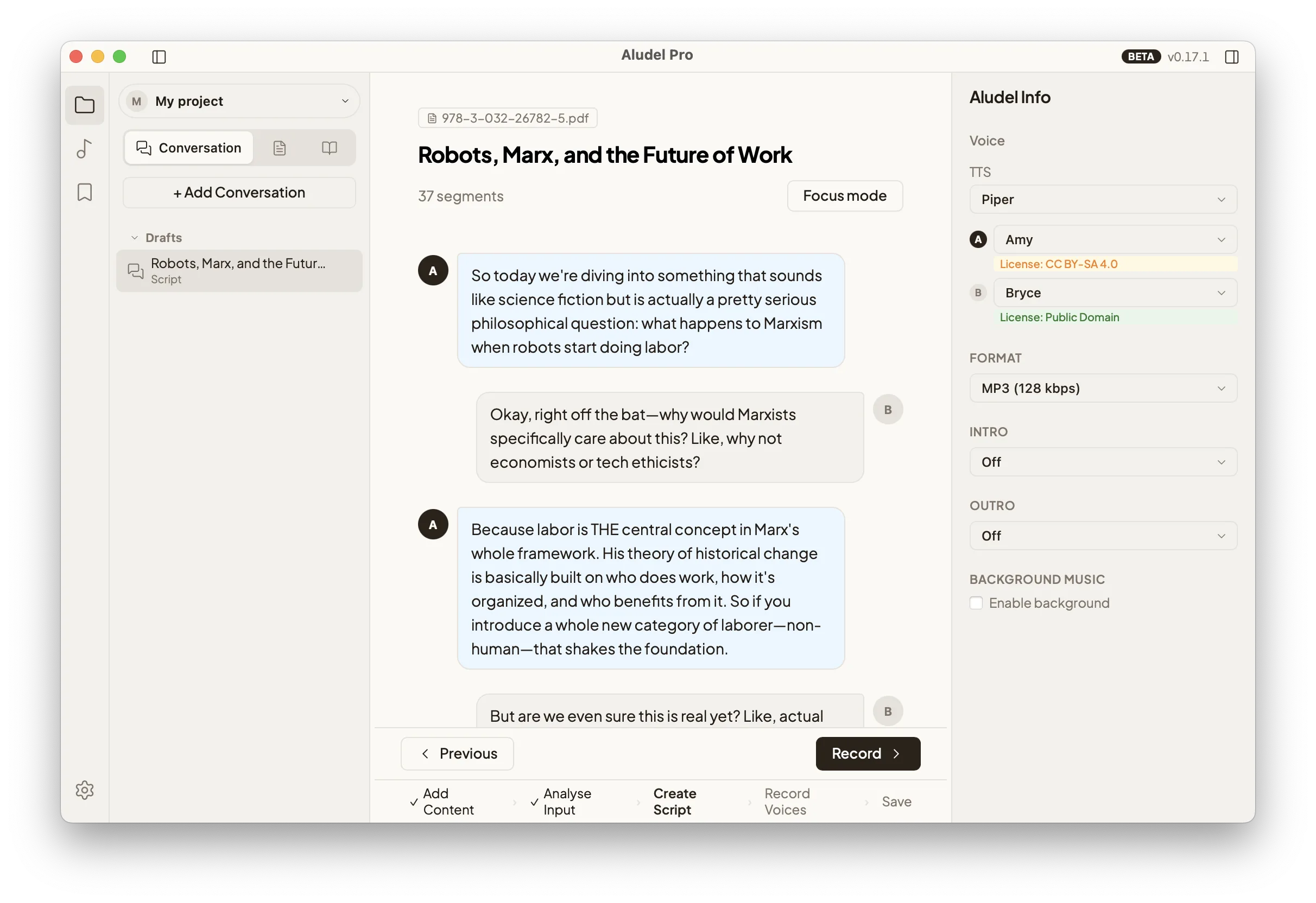
Task: Toggle the left sidebar panel icon
Action: [x=159, y=56]
